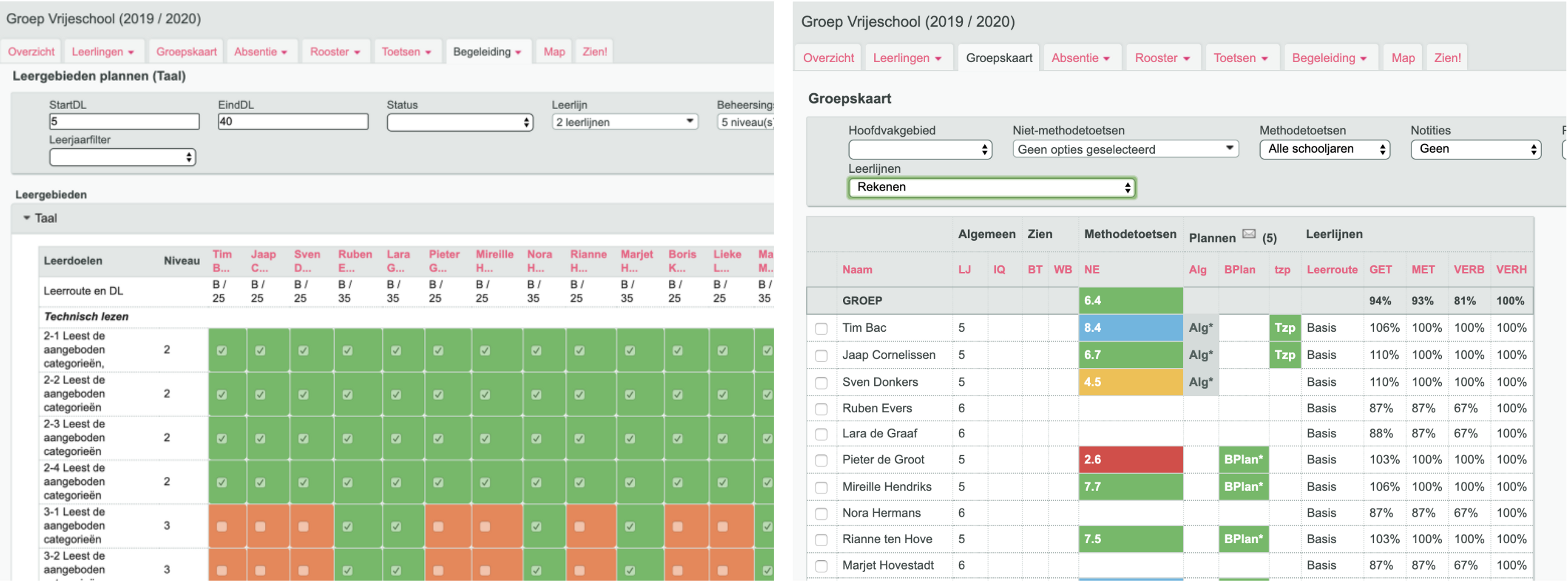The image size is (1568, 581).
Task: Sort by the Naam column header
Action: 856,270
